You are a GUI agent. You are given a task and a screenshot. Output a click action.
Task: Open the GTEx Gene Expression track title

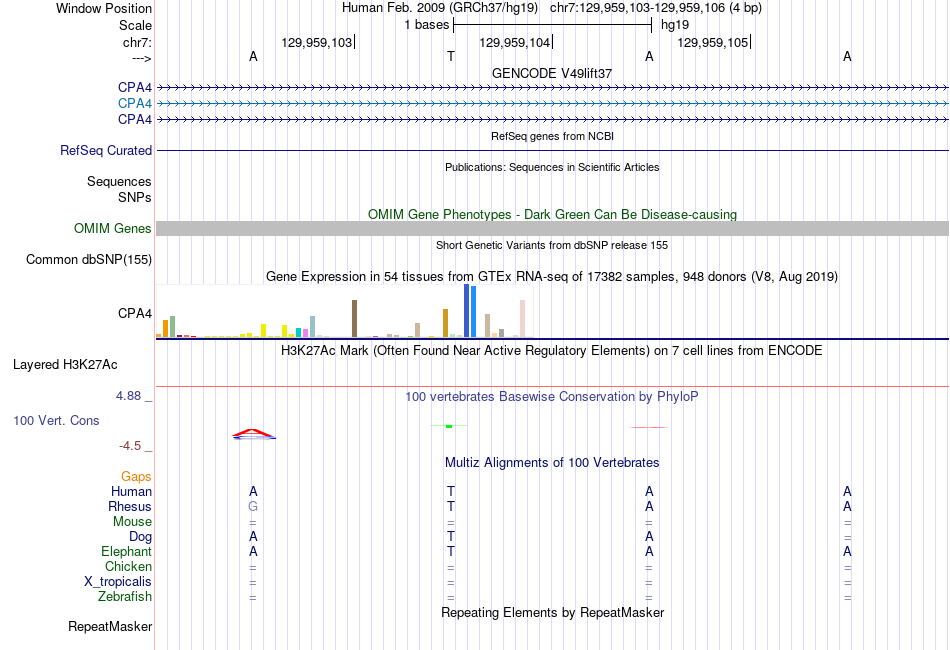coord(552,277)
